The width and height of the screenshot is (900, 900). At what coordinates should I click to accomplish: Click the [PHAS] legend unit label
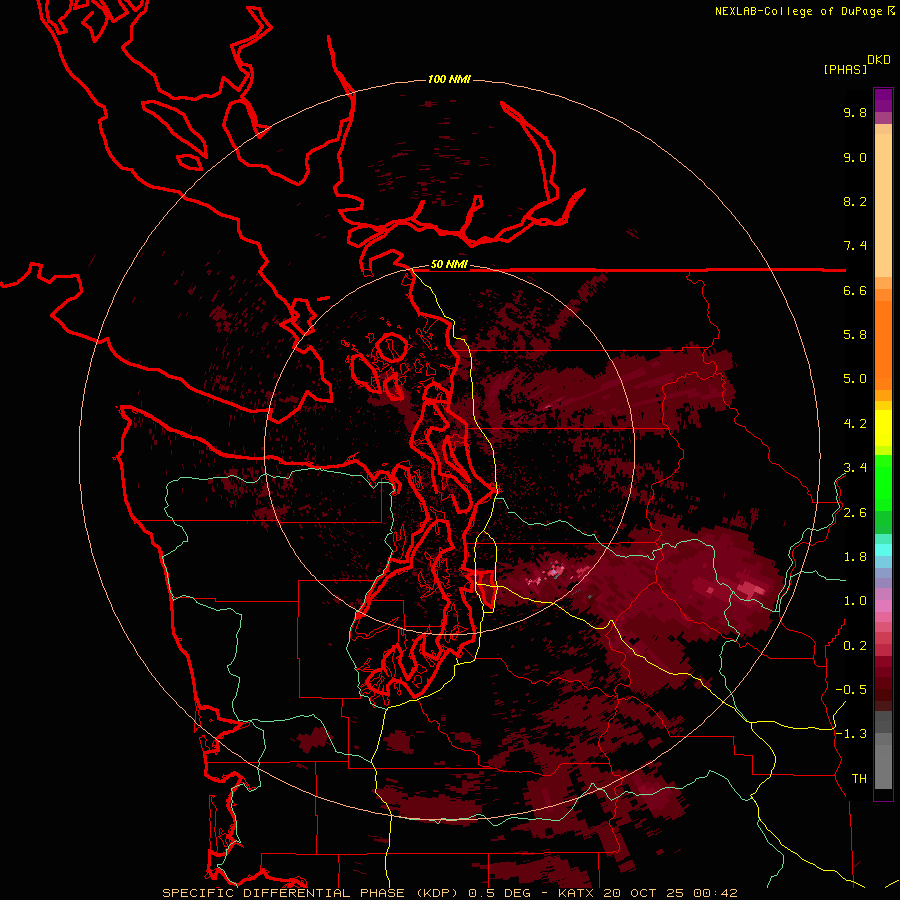coord(845,69)
